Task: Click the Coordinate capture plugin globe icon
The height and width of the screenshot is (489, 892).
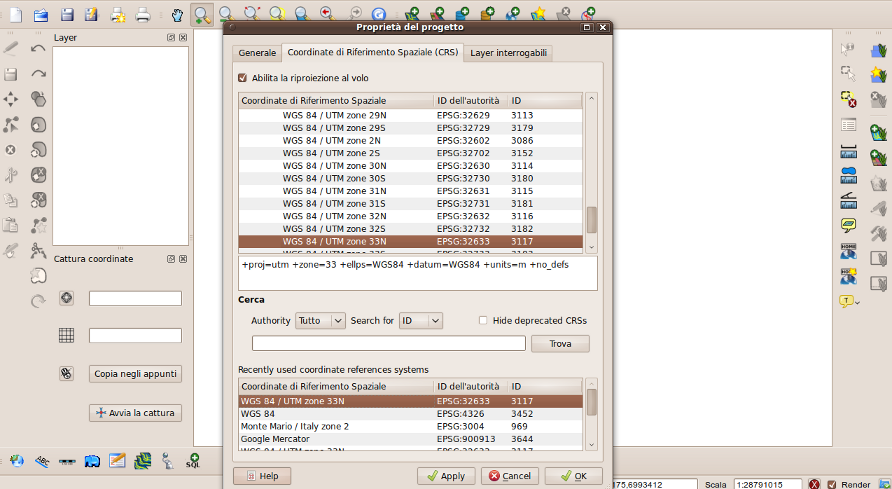Action: click(16, 461)
